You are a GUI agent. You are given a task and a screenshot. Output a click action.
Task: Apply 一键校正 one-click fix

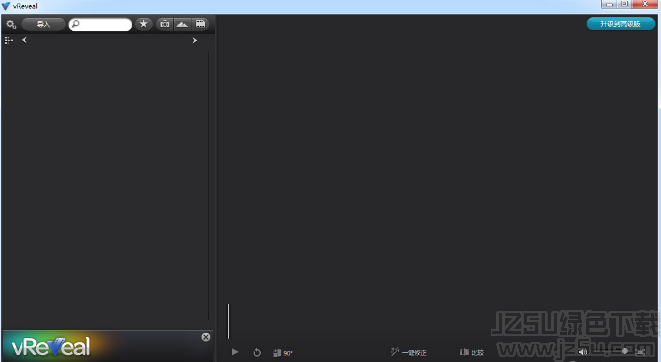pos(408,352)
